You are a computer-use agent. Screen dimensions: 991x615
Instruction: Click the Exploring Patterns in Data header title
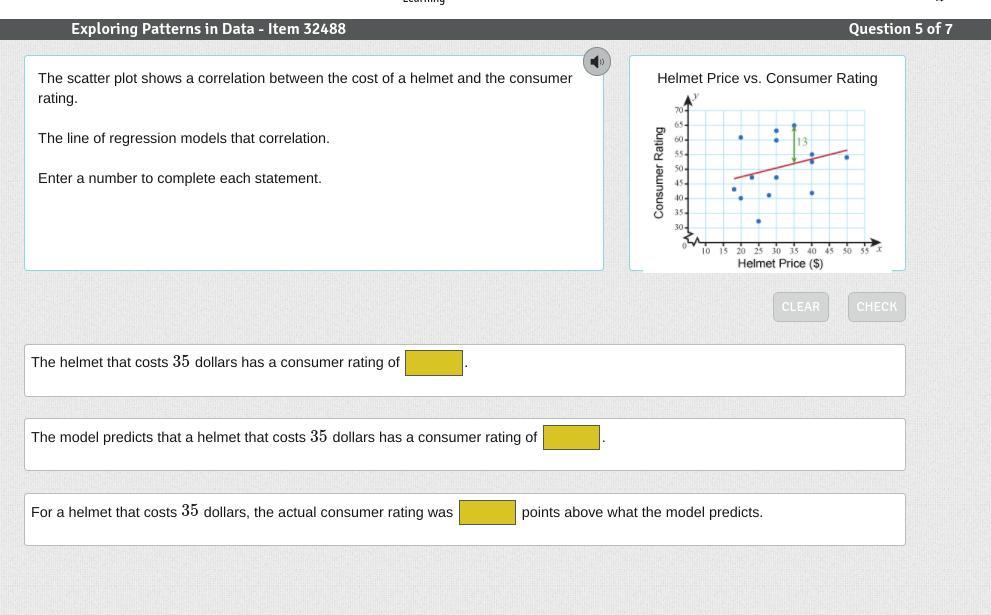(x=208, y=29)
